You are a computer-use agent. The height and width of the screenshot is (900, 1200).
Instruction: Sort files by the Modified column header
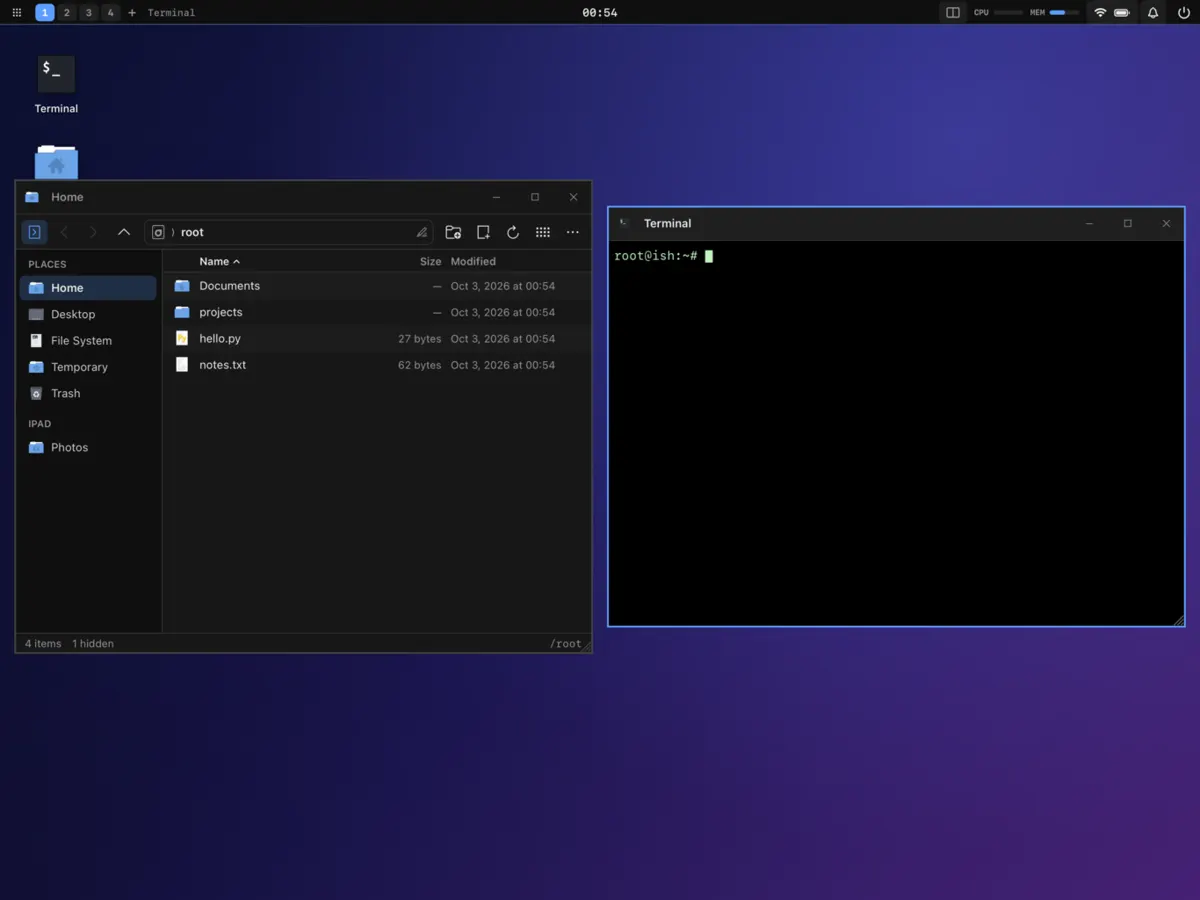click(x=473, y=261)
